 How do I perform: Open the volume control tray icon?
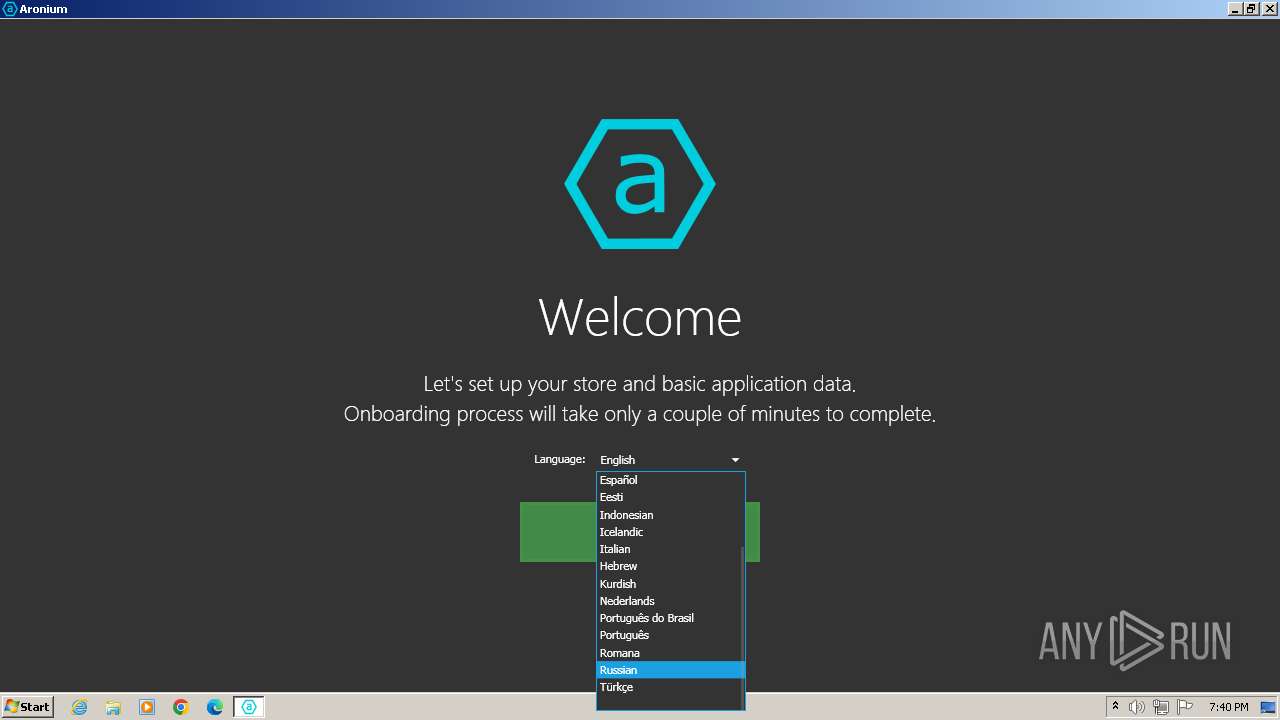[1136, 707]
